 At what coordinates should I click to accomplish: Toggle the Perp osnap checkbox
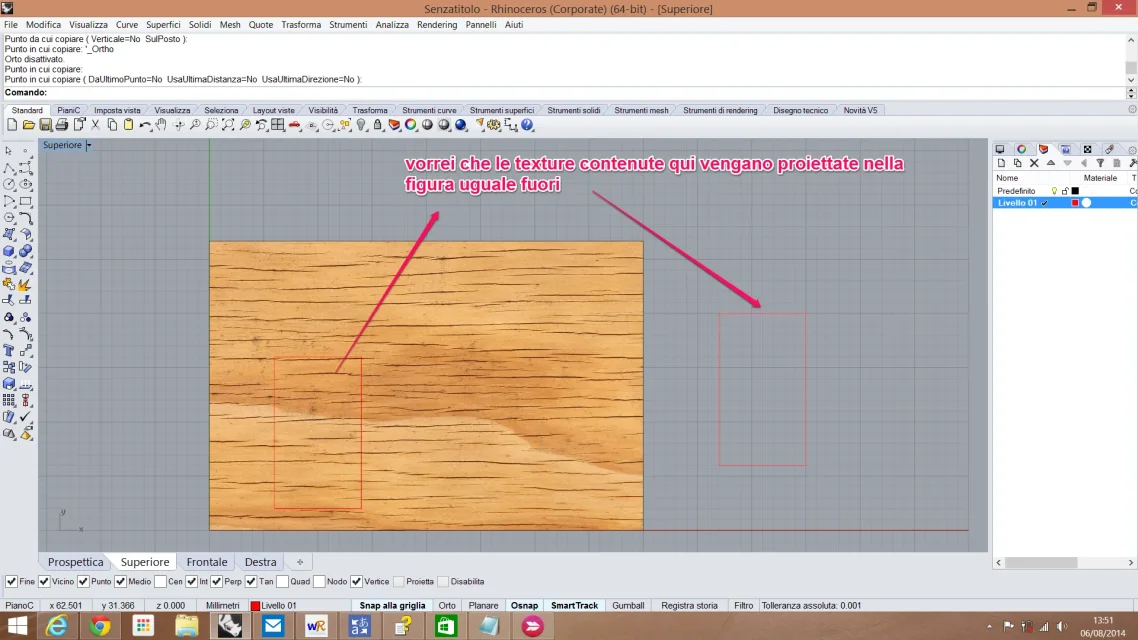click(216, 581)
